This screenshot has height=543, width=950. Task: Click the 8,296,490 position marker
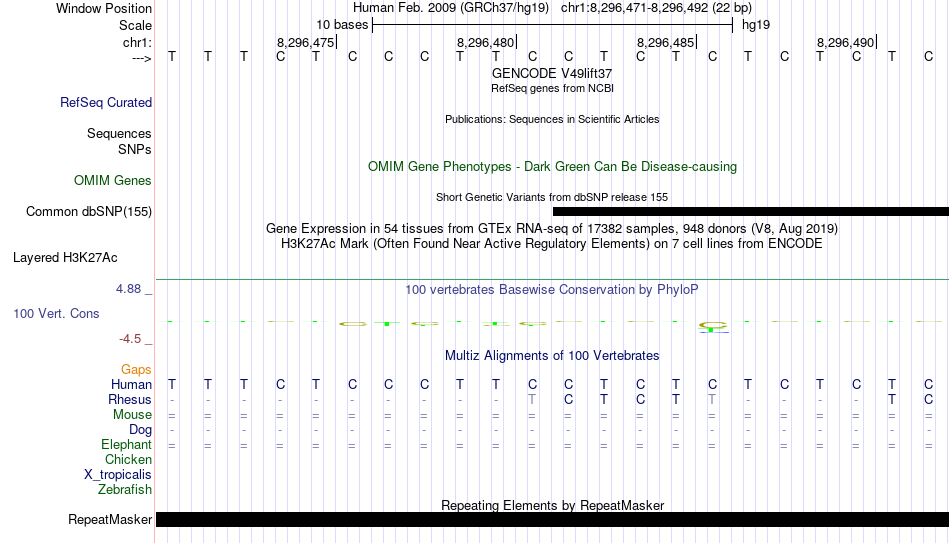846,42
